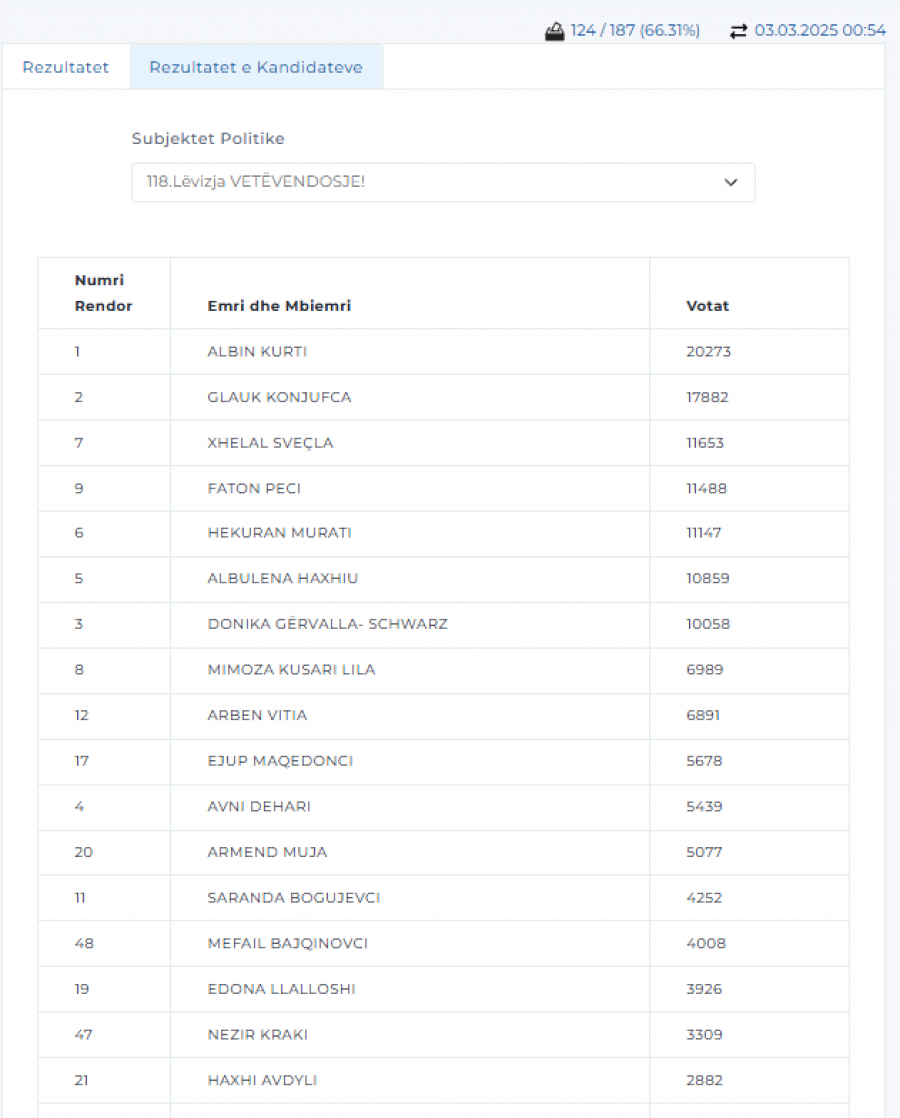Click the ballot box counted-stations icon
Screen dimensions: 900x1118
(554, 31)
